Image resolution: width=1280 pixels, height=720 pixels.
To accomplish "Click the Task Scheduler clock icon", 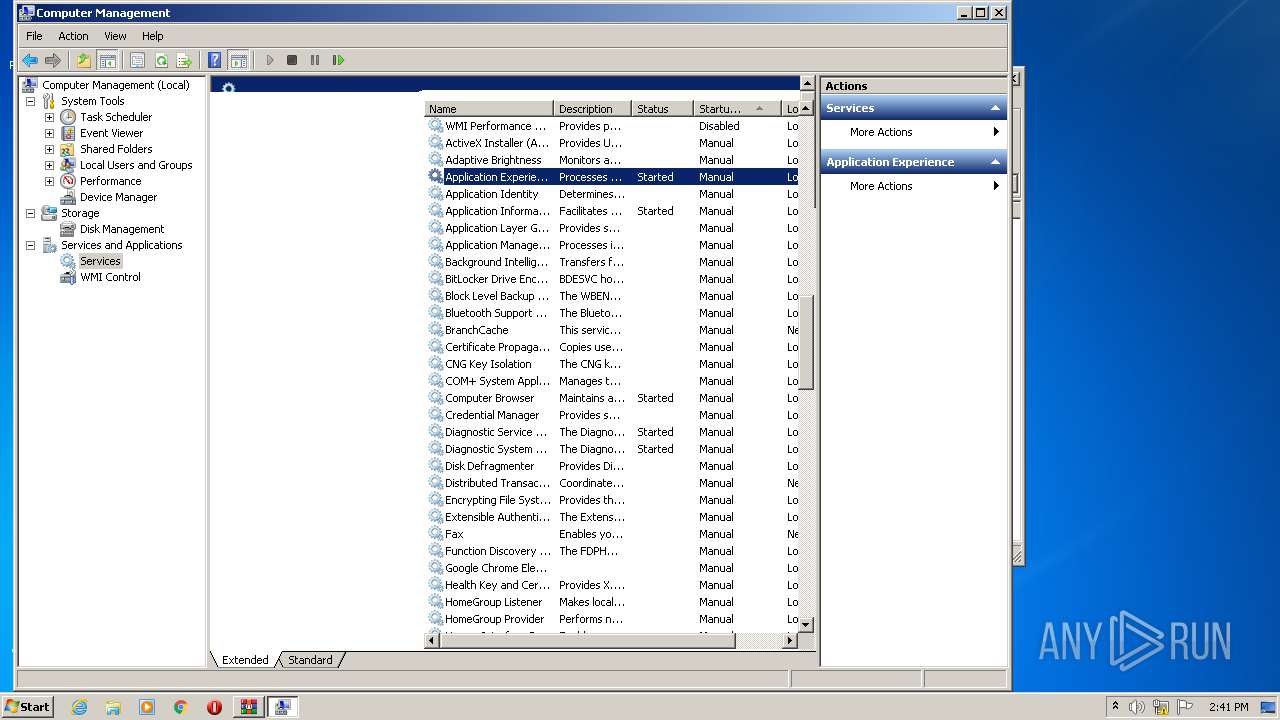I will point(68,117).
